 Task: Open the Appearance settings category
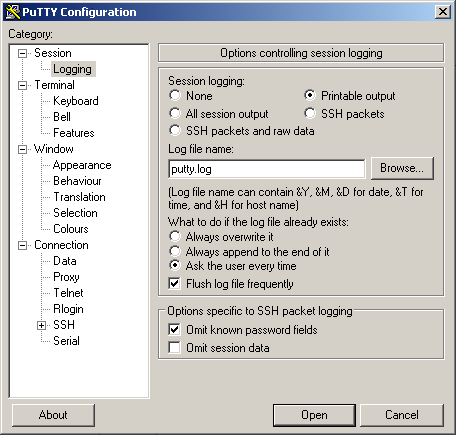pyautogui.click(x=82, y=165)
